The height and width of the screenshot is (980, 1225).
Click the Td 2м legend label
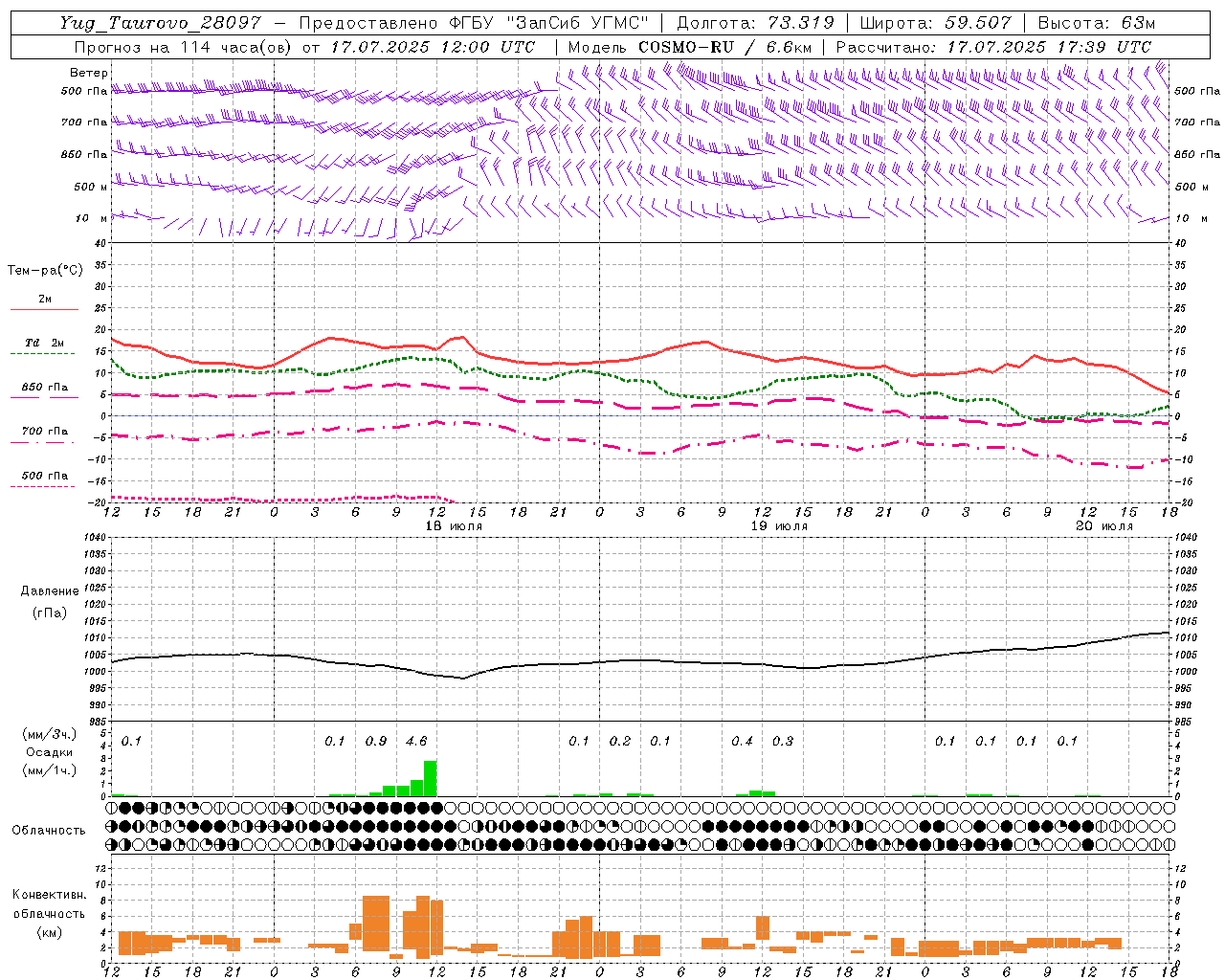pyautogui.click(x=45, y=343)
